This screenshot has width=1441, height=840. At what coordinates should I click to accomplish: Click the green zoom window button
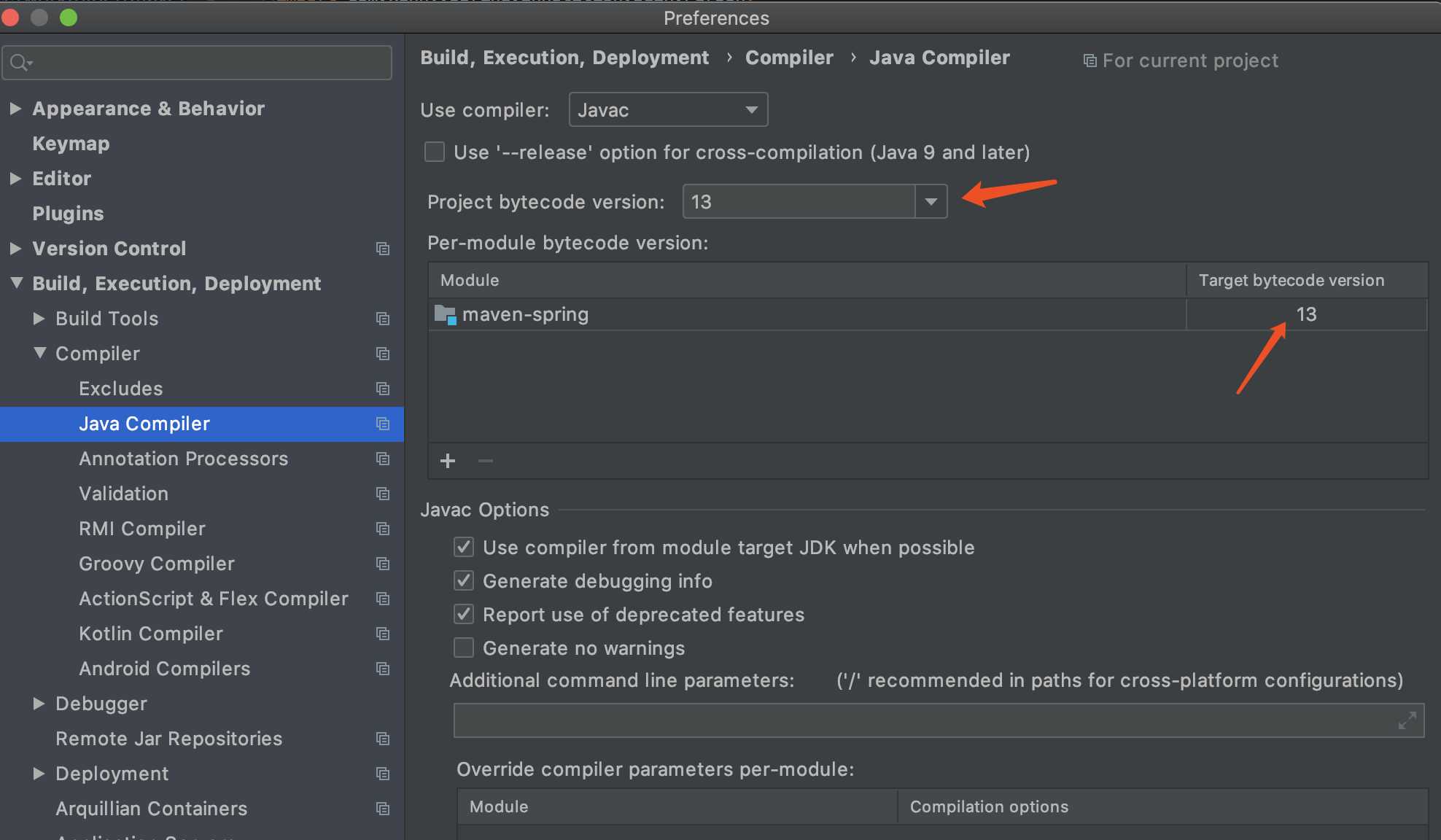[x=69, y=17]
